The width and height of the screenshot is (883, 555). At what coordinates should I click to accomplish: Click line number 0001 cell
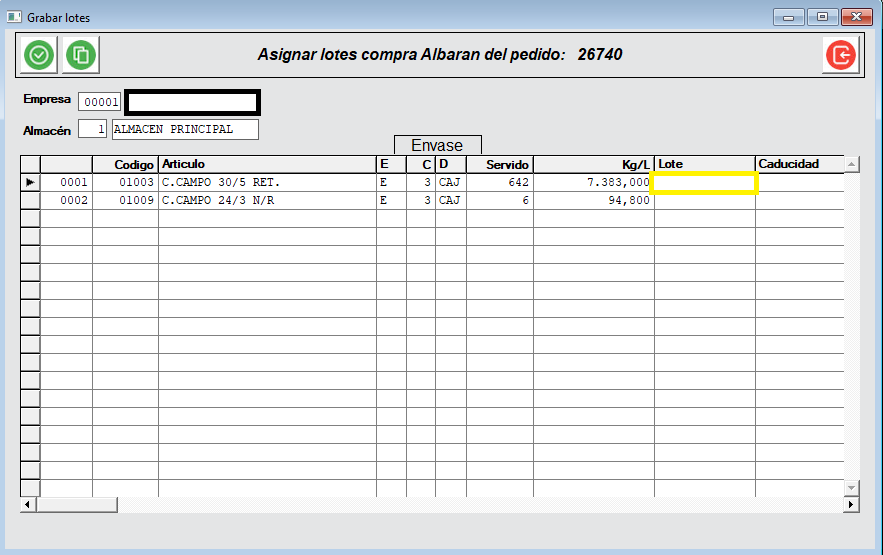pyautogui.click(x=66, y=182)
